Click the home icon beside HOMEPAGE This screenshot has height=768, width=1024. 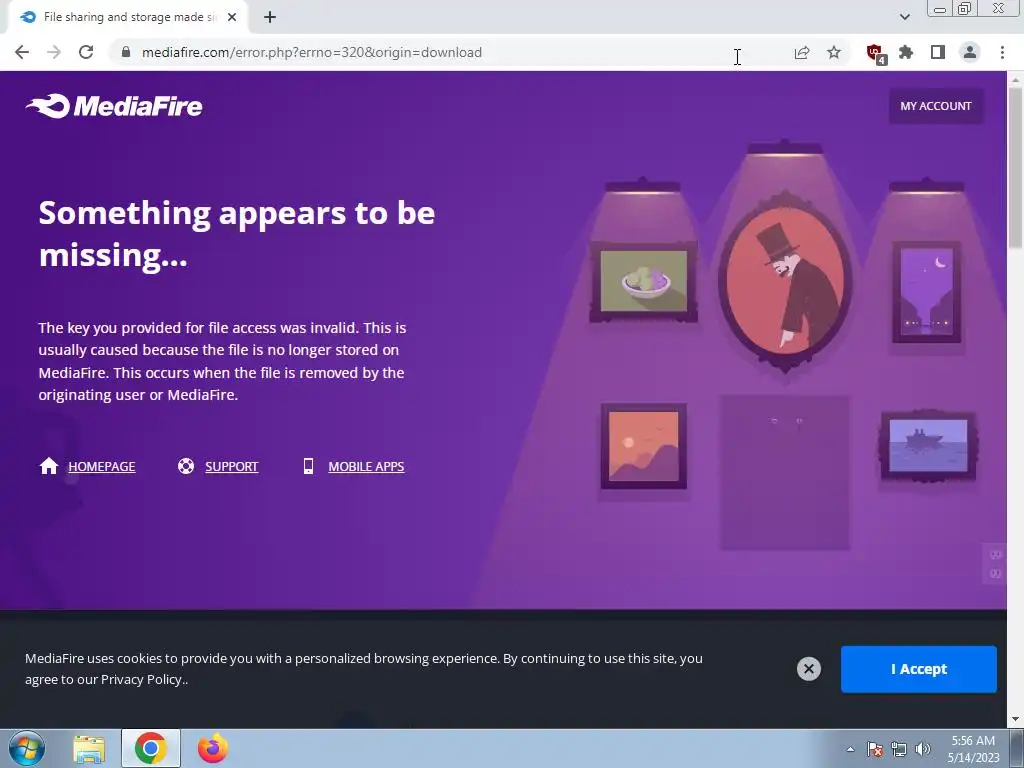49,466
